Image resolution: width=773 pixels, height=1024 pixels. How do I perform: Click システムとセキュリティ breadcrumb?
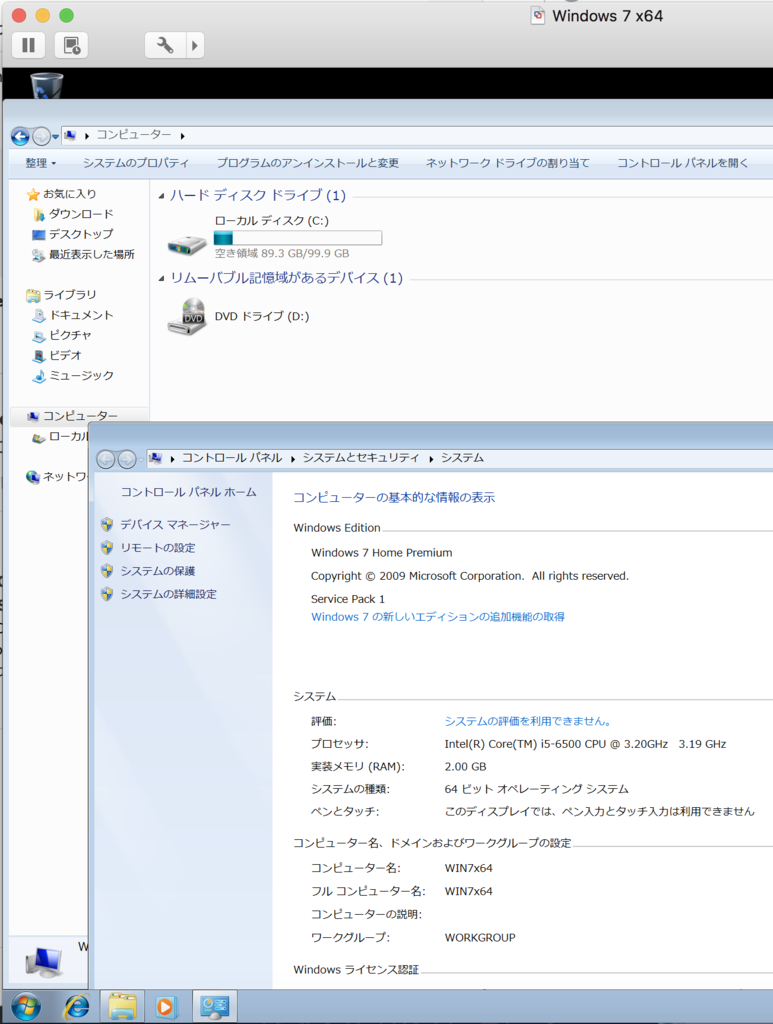pyautogui.click(x=360, y=458)
